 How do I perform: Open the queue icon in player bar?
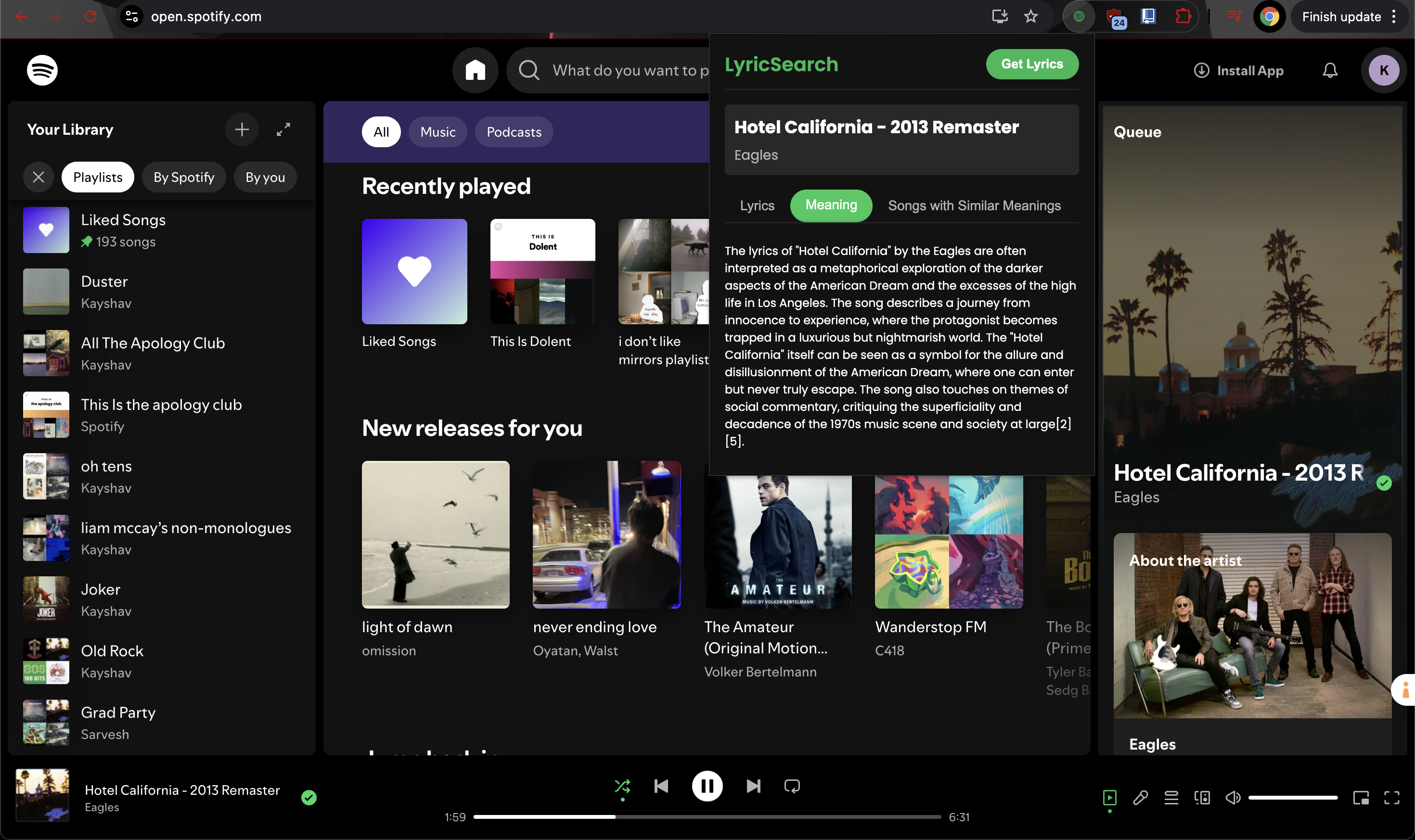coord(1171,798)
